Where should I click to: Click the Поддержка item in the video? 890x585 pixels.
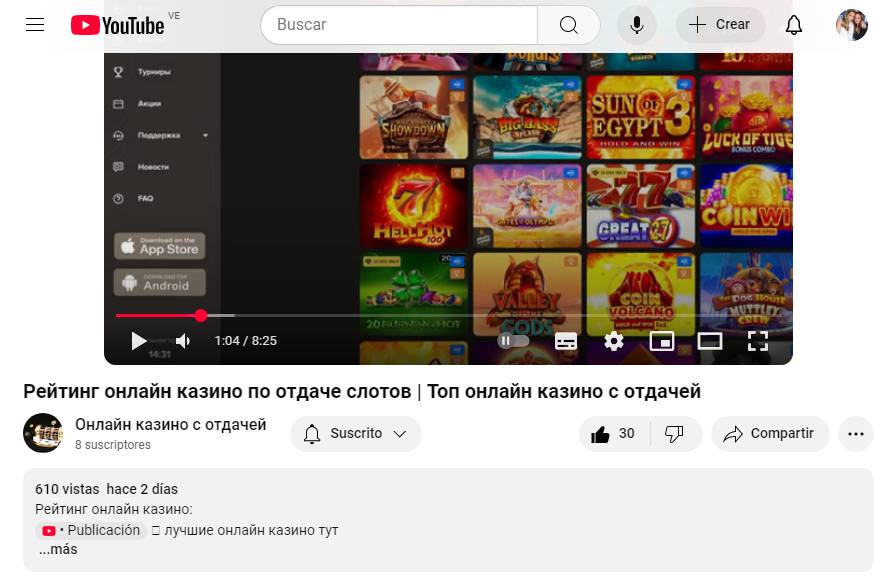click(159, 136)
